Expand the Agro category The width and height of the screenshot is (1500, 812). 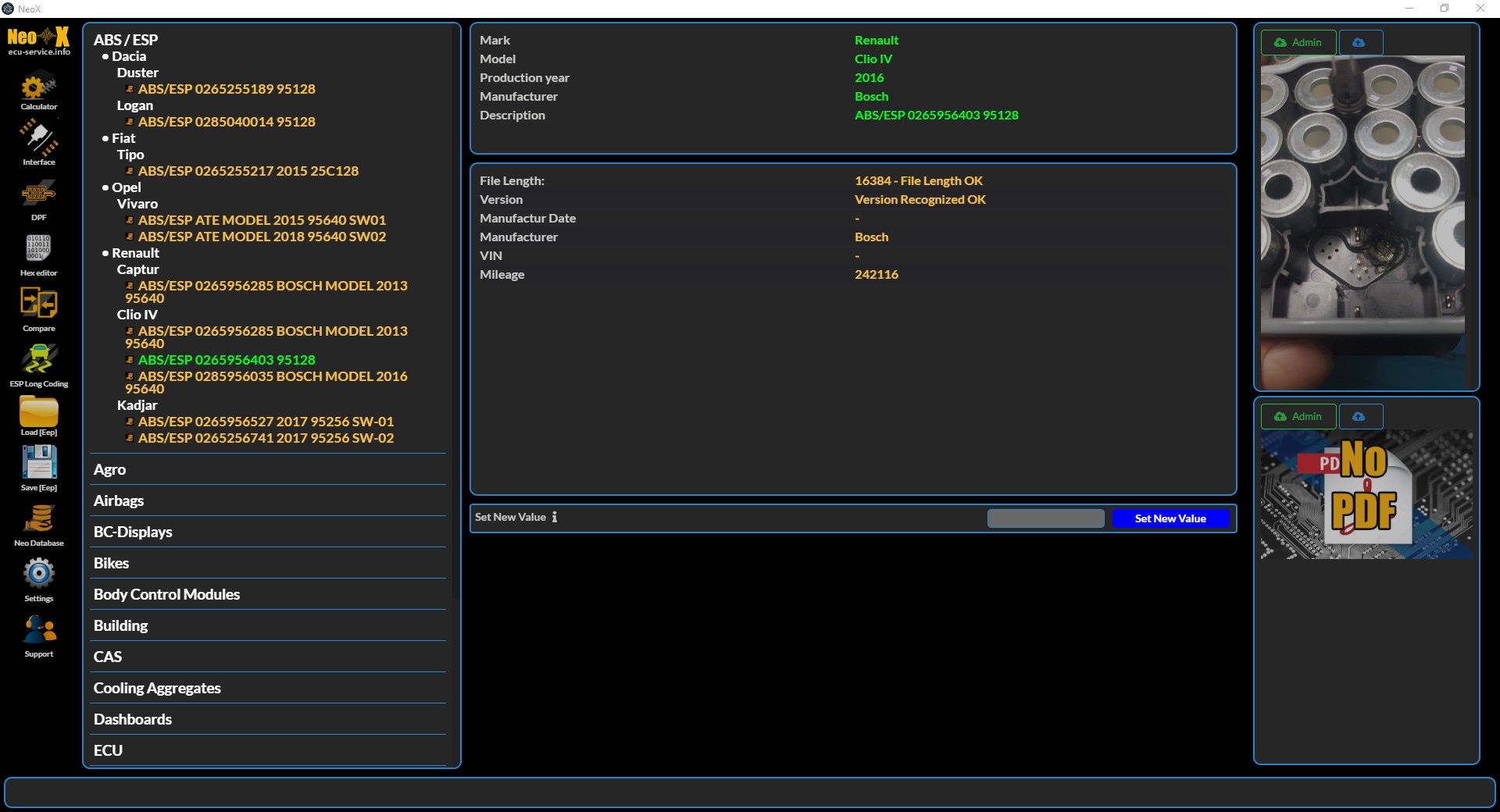[268, 469]
